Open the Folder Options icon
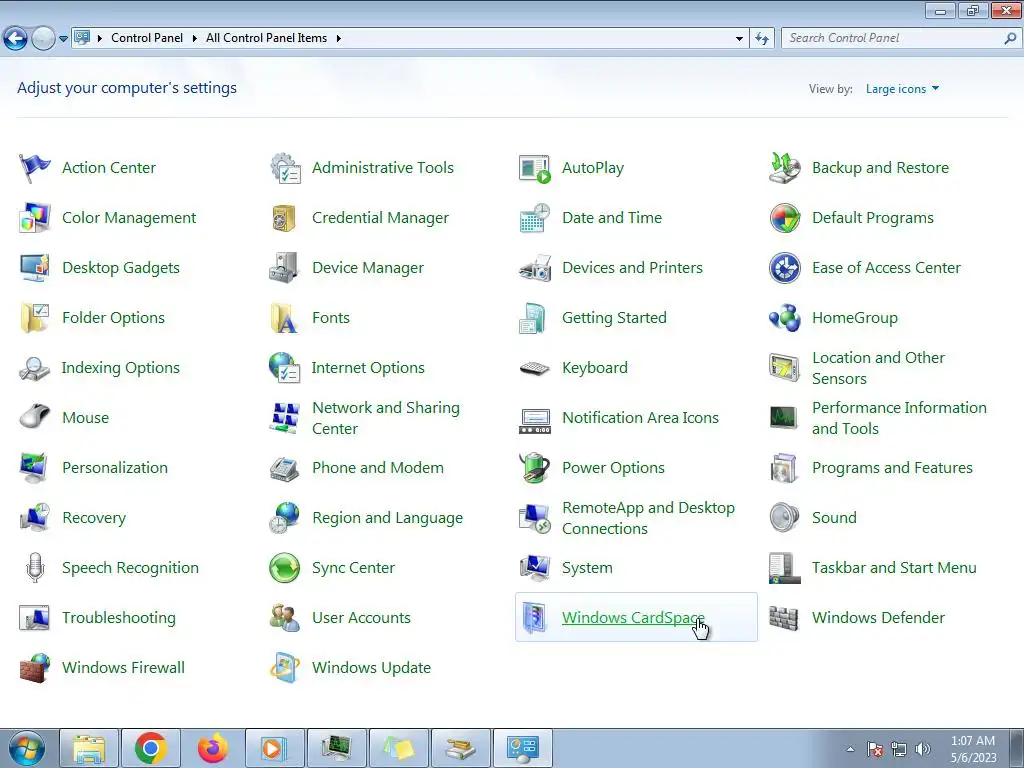 tap(35, 317)
